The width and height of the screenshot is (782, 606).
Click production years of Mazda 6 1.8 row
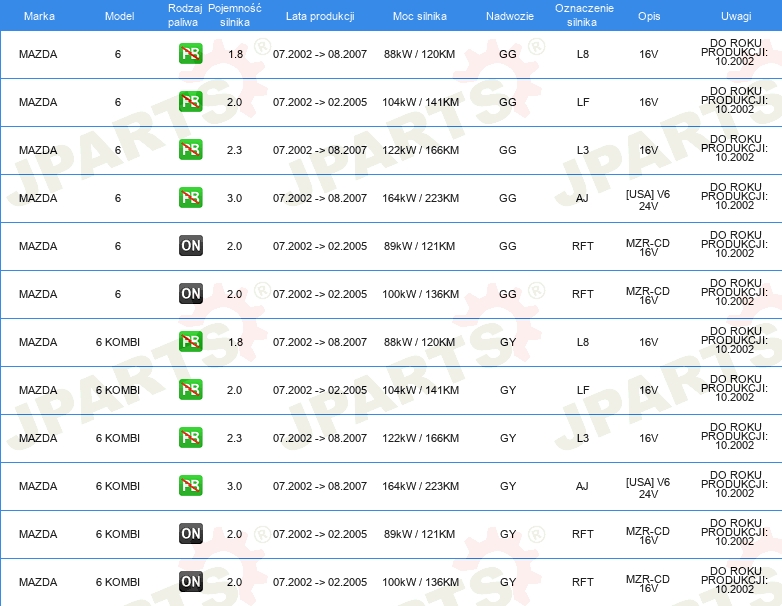pos(320,54)
